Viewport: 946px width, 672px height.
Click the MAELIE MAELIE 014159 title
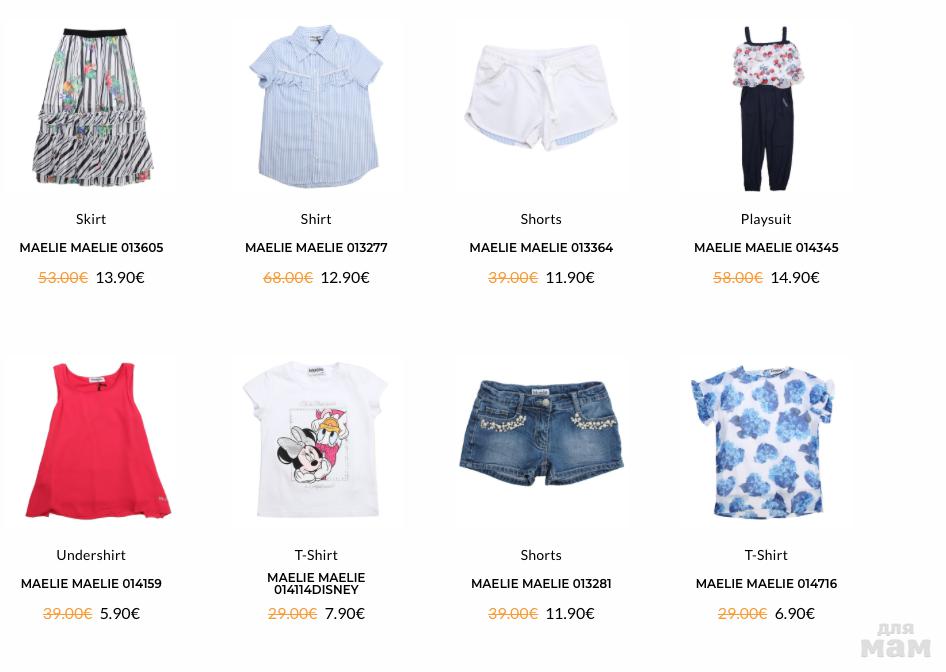click(x=91, y=583)
